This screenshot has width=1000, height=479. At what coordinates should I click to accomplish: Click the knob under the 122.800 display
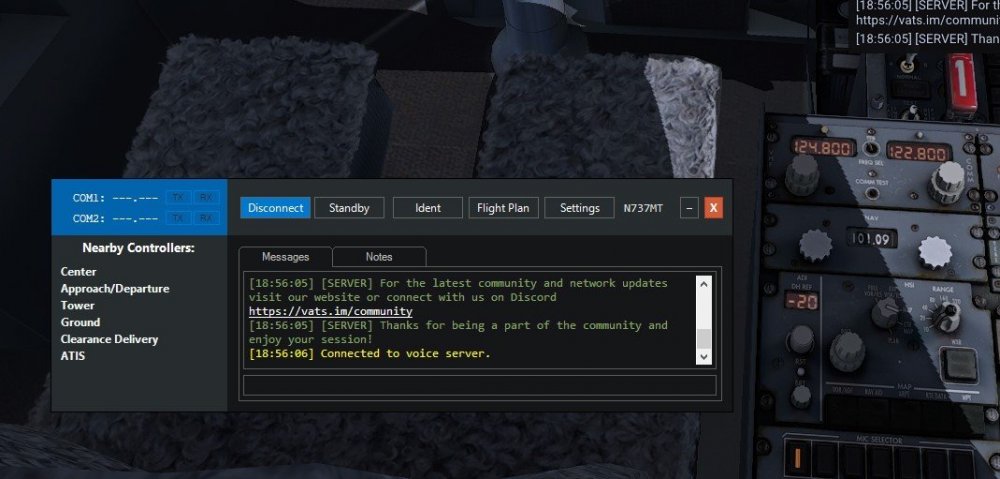[x=946, y=183]
